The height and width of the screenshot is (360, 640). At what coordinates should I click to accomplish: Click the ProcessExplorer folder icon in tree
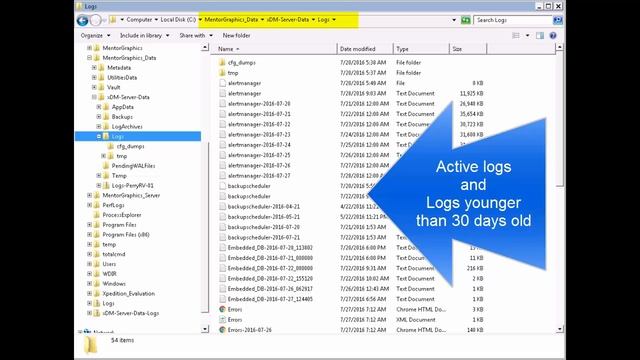coord(97,215)
